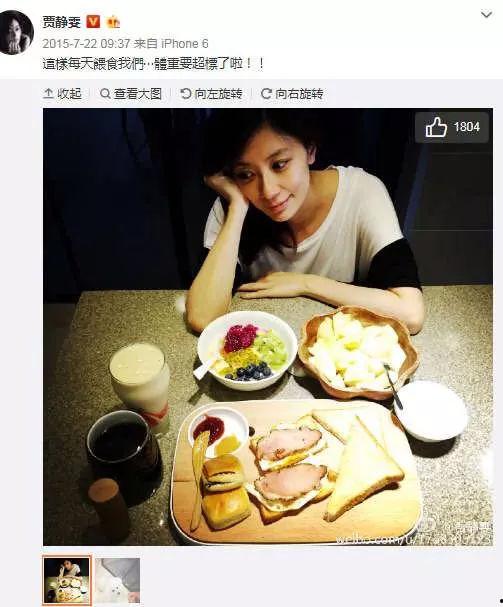The image size is (503, 607).
Task: Click the clockwise rotate arrow icon
Action: coord(266,94)
